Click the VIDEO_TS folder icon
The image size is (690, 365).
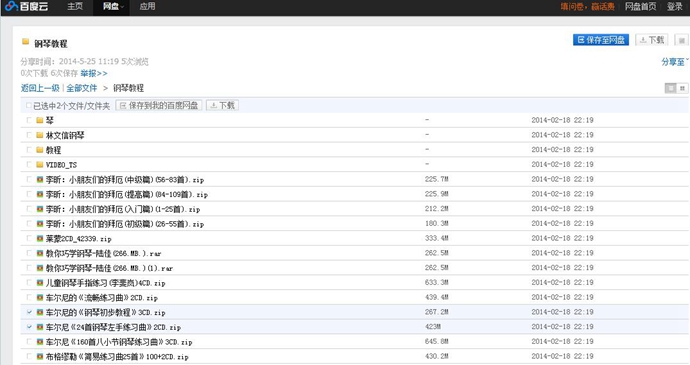tap(40, 165)
